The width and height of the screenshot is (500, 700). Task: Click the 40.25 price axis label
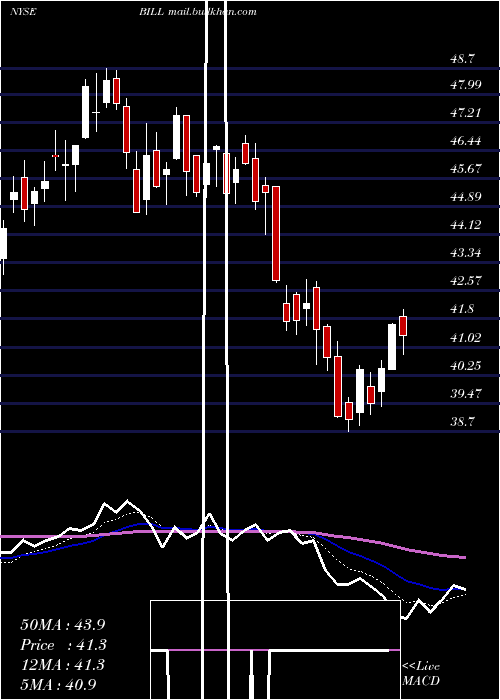point(466,366)
